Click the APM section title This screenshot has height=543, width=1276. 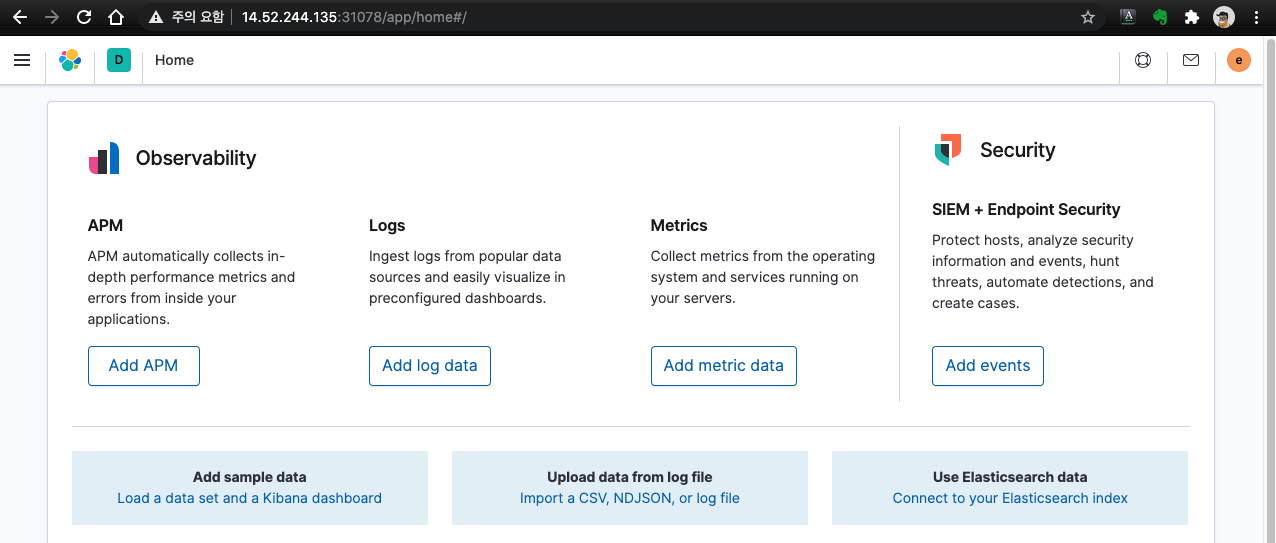[106, 226]
